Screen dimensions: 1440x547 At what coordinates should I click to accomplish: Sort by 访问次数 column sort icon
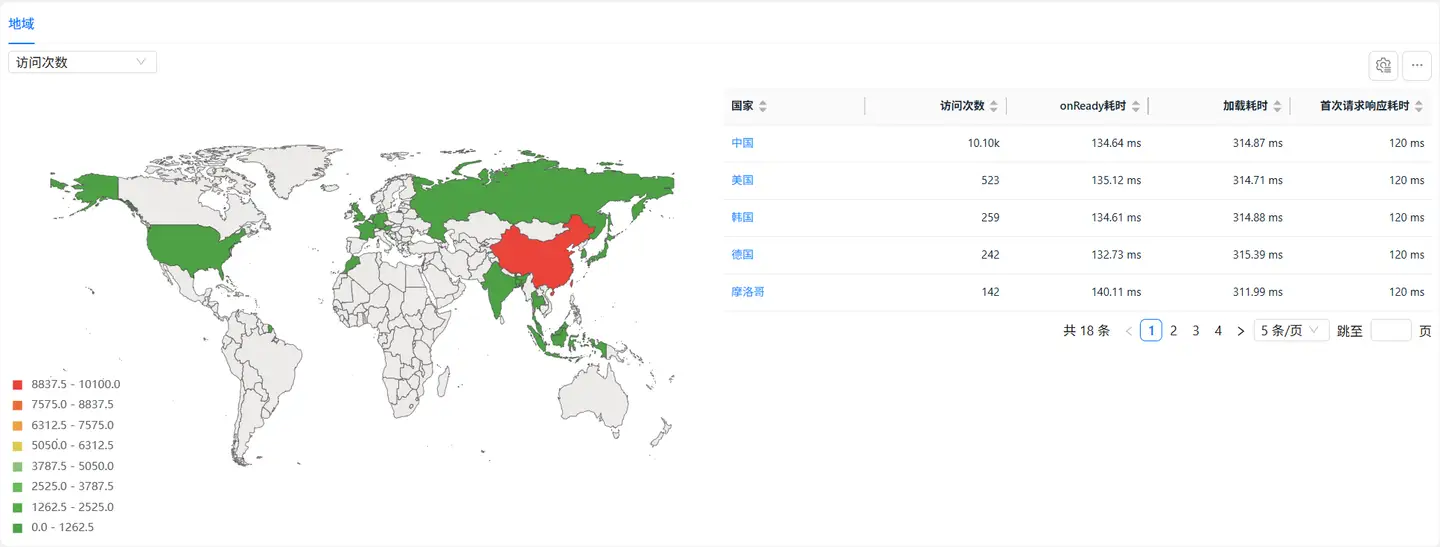pos(993,106)
